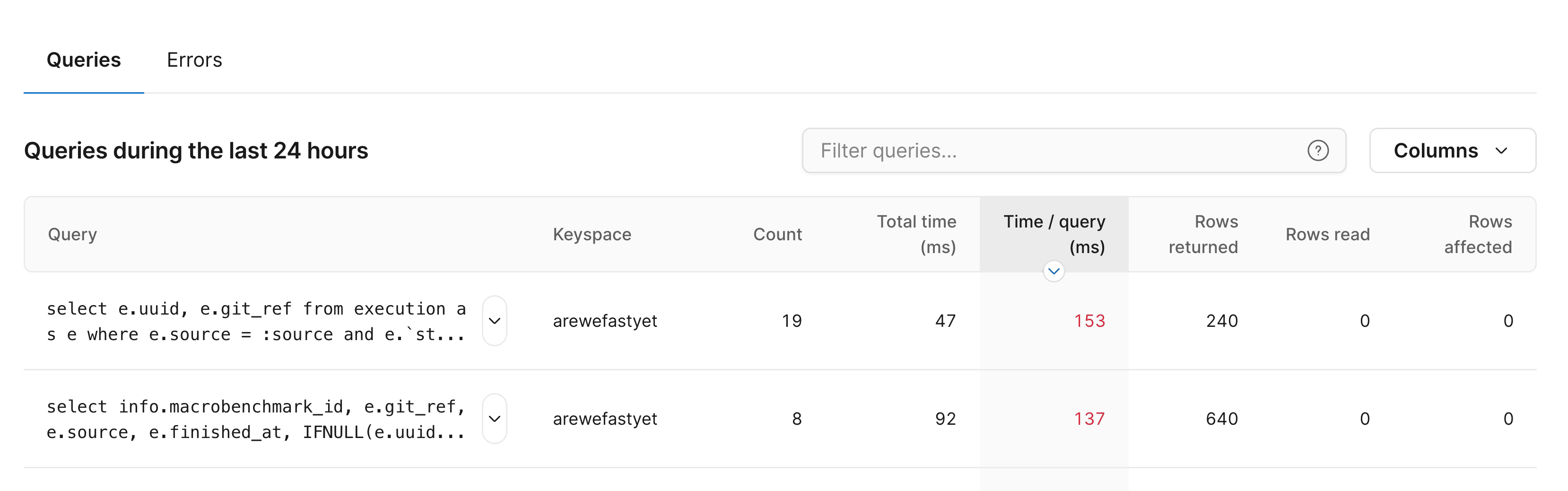Expand details for the macrobenchmark_id query row
Viewport: 1568px width, 491px height.
[494, 419]
